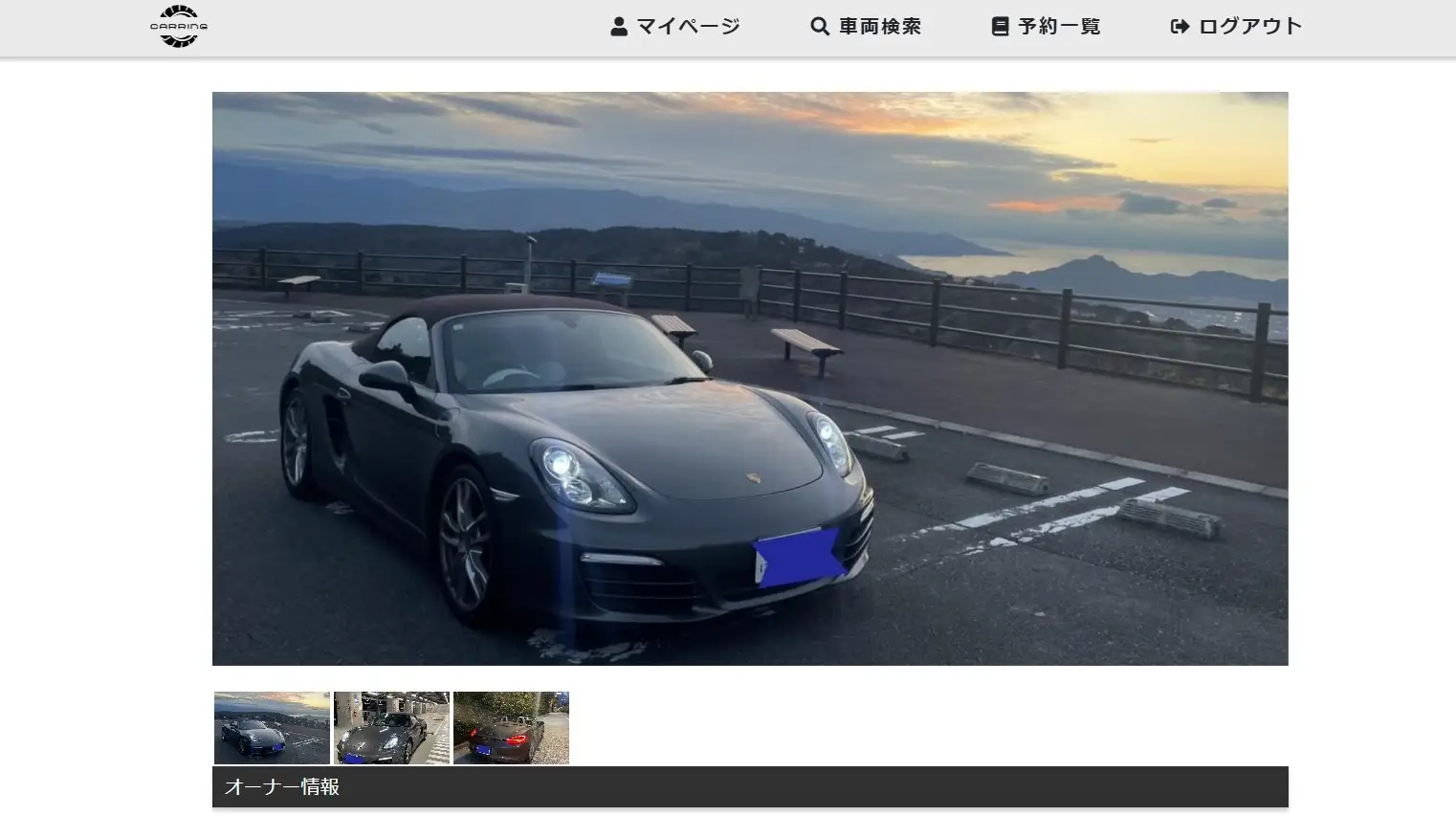1456x816 pixels.
Task: Click the magnifying glass icon beside 車両検索
Action: coord(819,27)
